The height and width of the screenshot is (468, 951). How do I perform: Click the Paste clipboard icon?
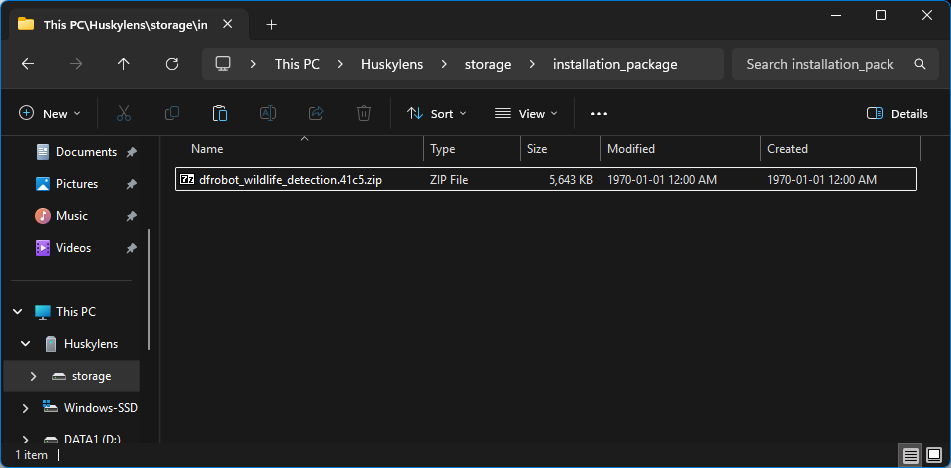[220, 114]
